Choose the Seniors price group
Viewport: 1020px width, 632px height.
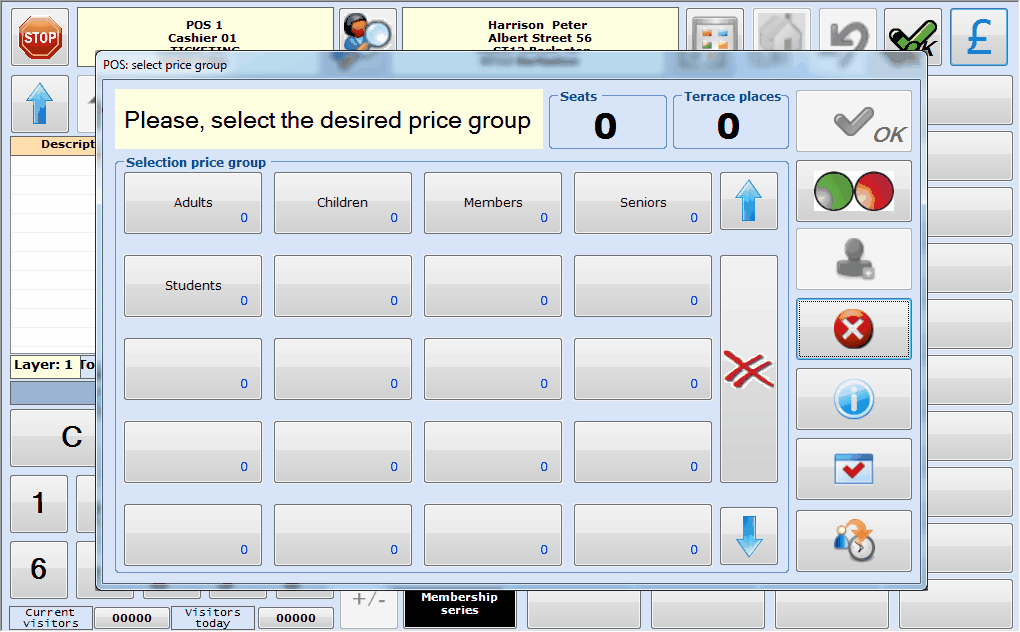pyautogui.click(x=643, y=203)
